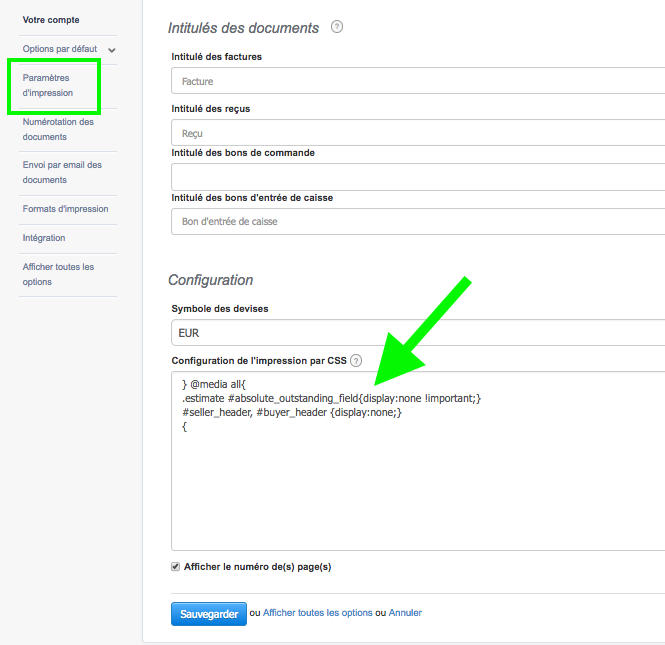The height and width of the screenshot is (645, 665).
Task: Open help icon next to Intitulés des documents
Action: (x=337, y=27)
